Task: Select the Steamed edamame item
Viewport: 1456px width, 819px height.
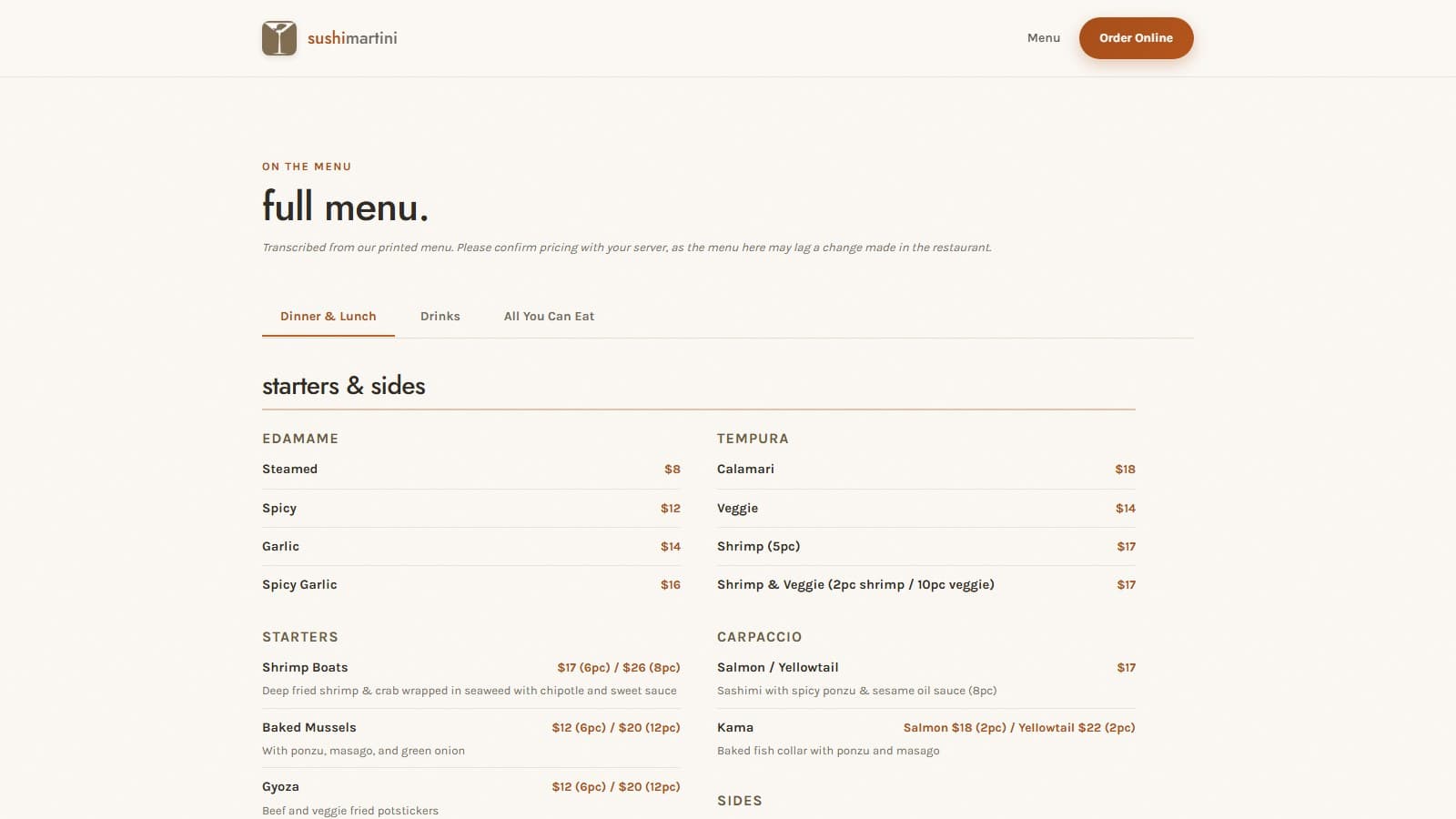Action: click(290, 470)
